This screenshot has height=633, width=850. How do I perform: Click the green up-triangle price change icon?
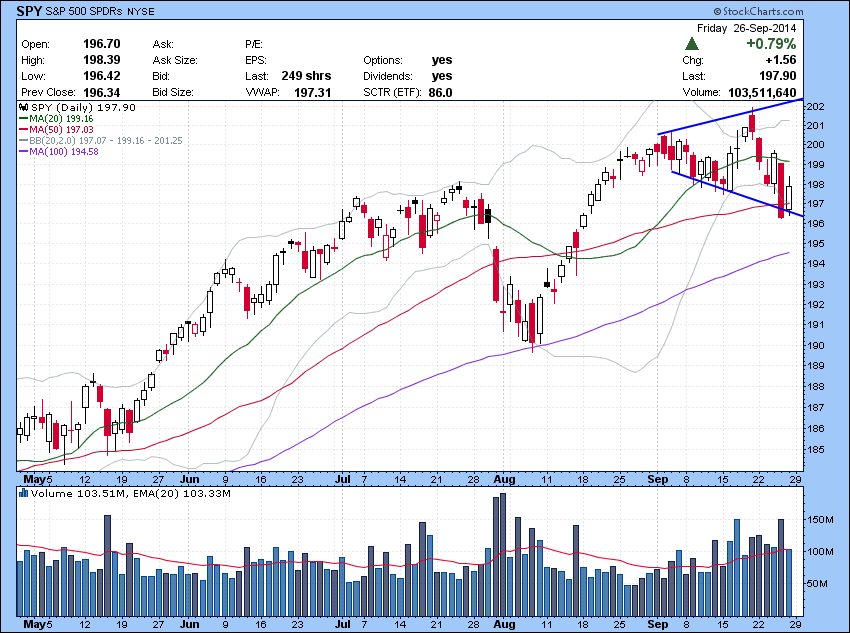(691, 44)
